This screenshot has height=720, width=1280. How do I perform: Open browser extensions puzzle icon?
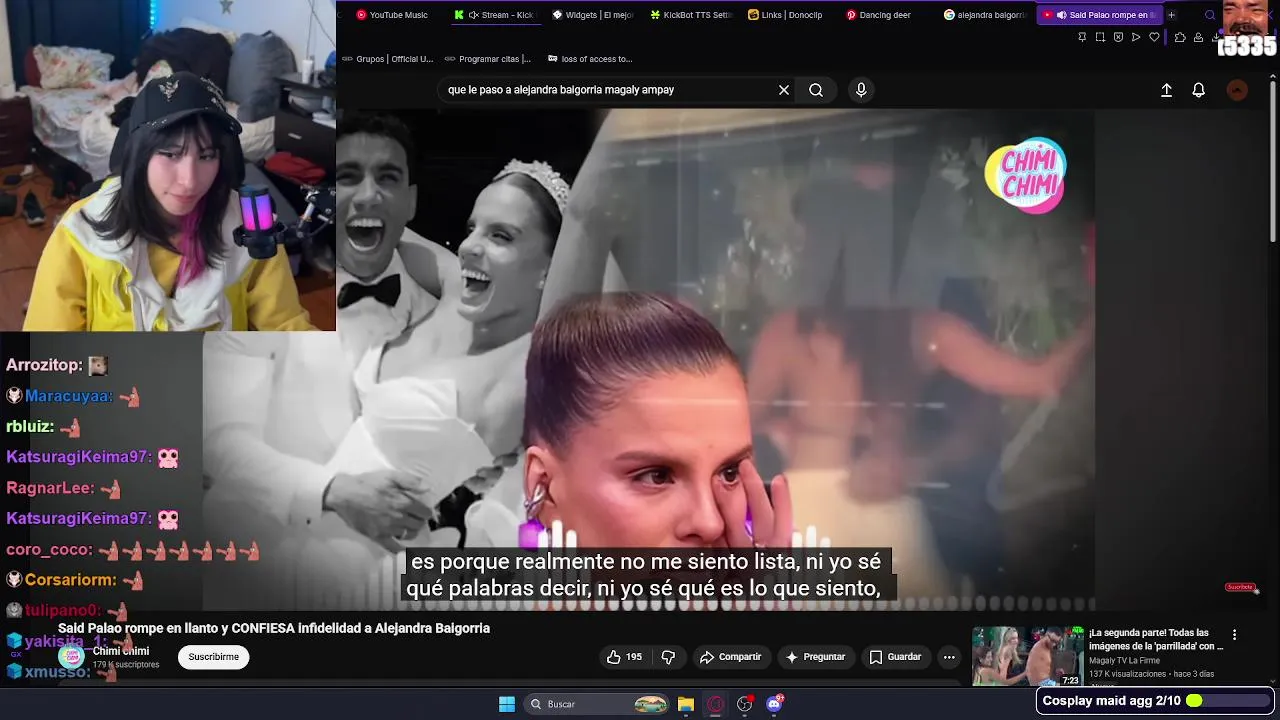pos(1180,37)
